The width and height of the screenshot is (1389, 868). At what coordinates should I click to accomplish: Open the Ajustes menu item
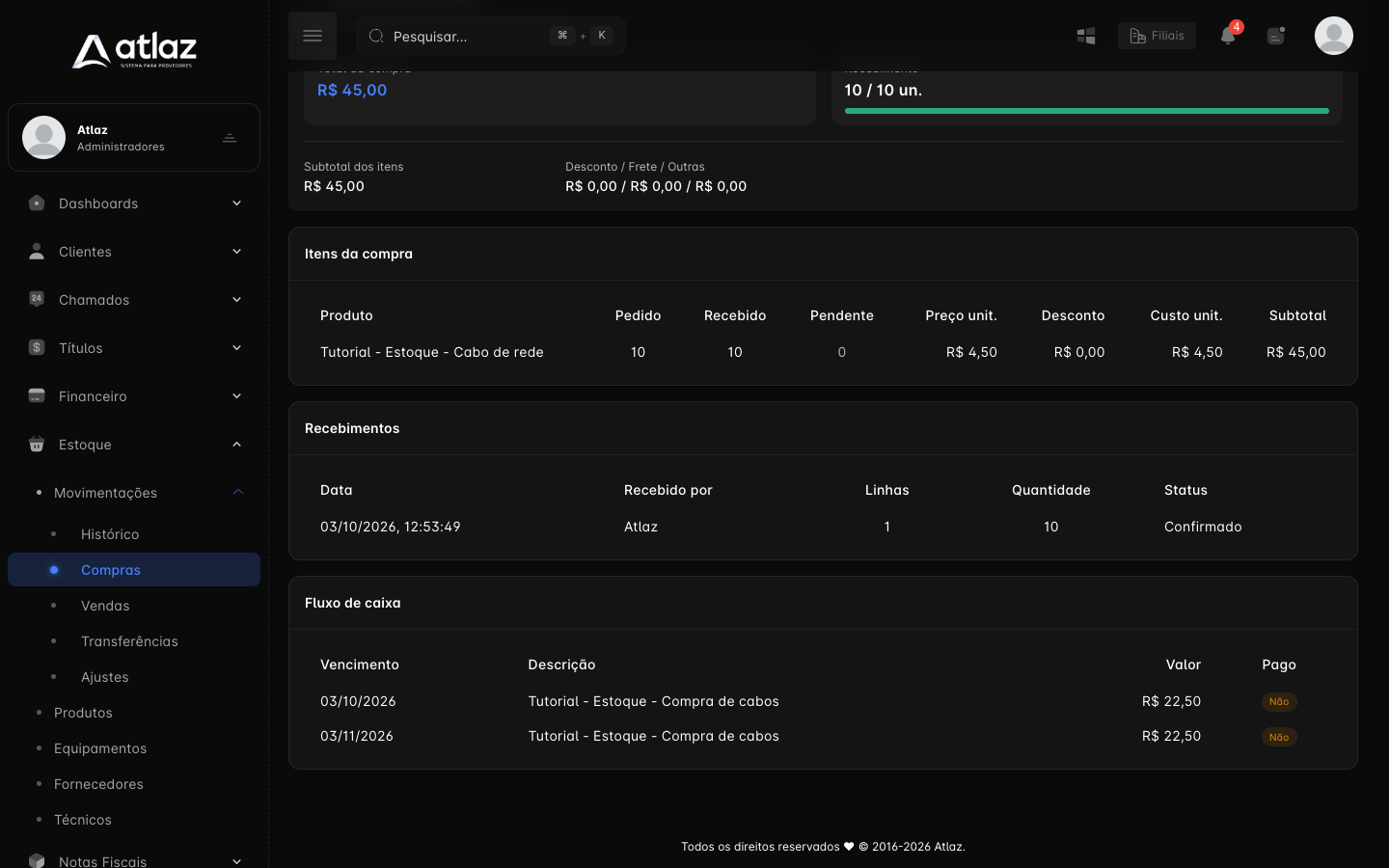105,677
